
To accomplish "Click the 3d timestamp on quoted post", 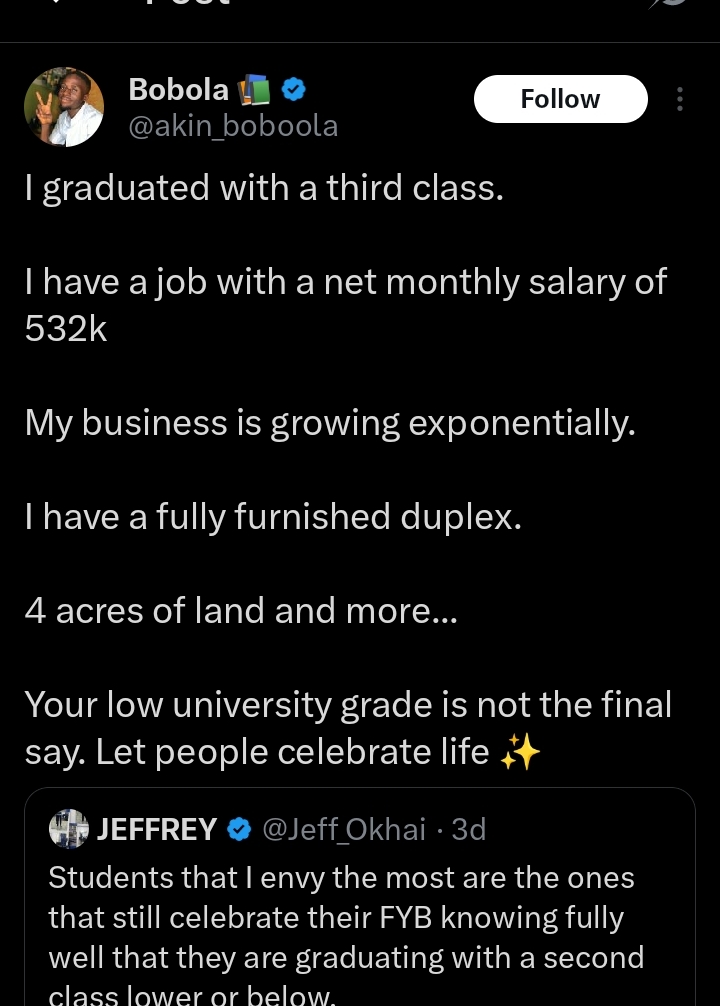I will (468, 829).
